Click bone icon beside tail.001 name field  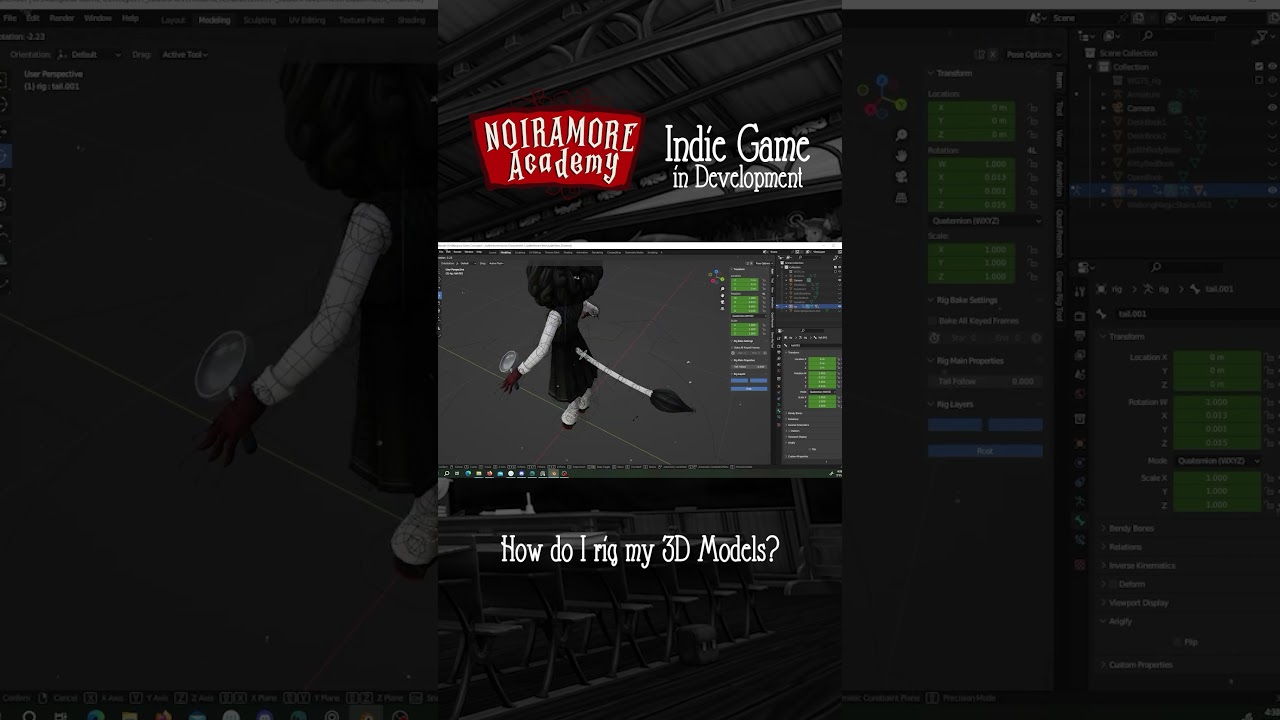[1103, 314]
